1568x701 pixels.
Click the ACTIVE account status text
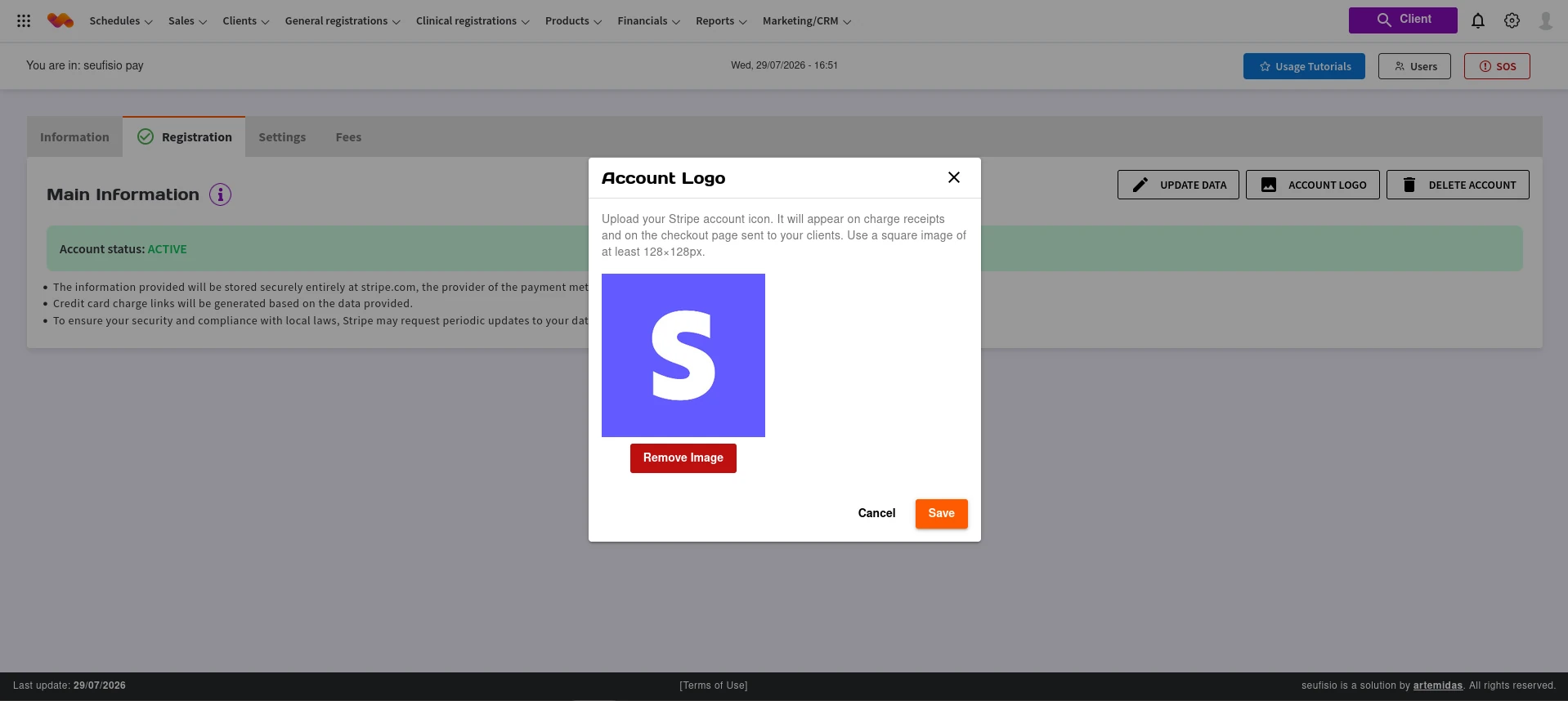[168, 249]
